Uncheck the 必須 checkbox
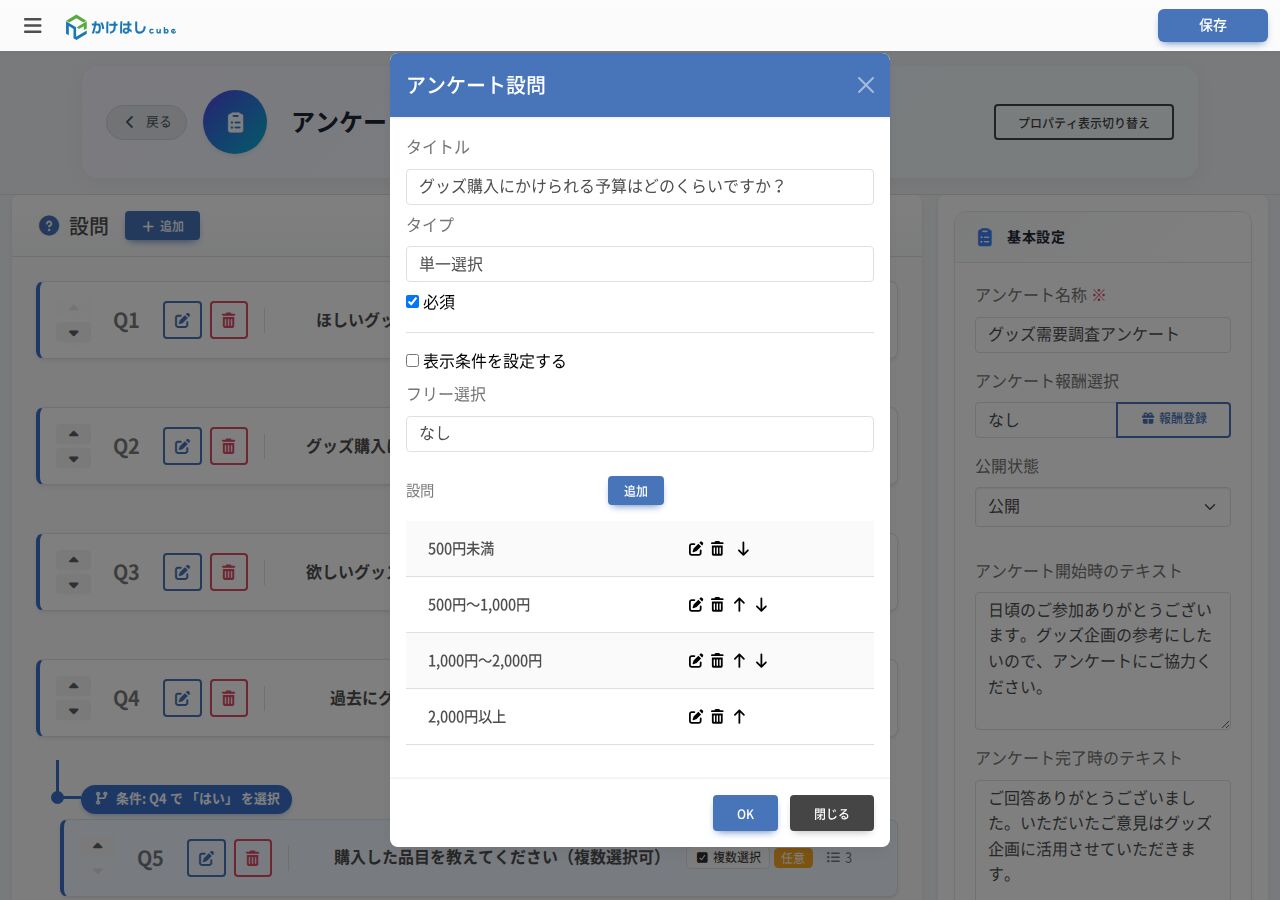The width and height of the screenshot is (1280, 900). coord(412,302)
